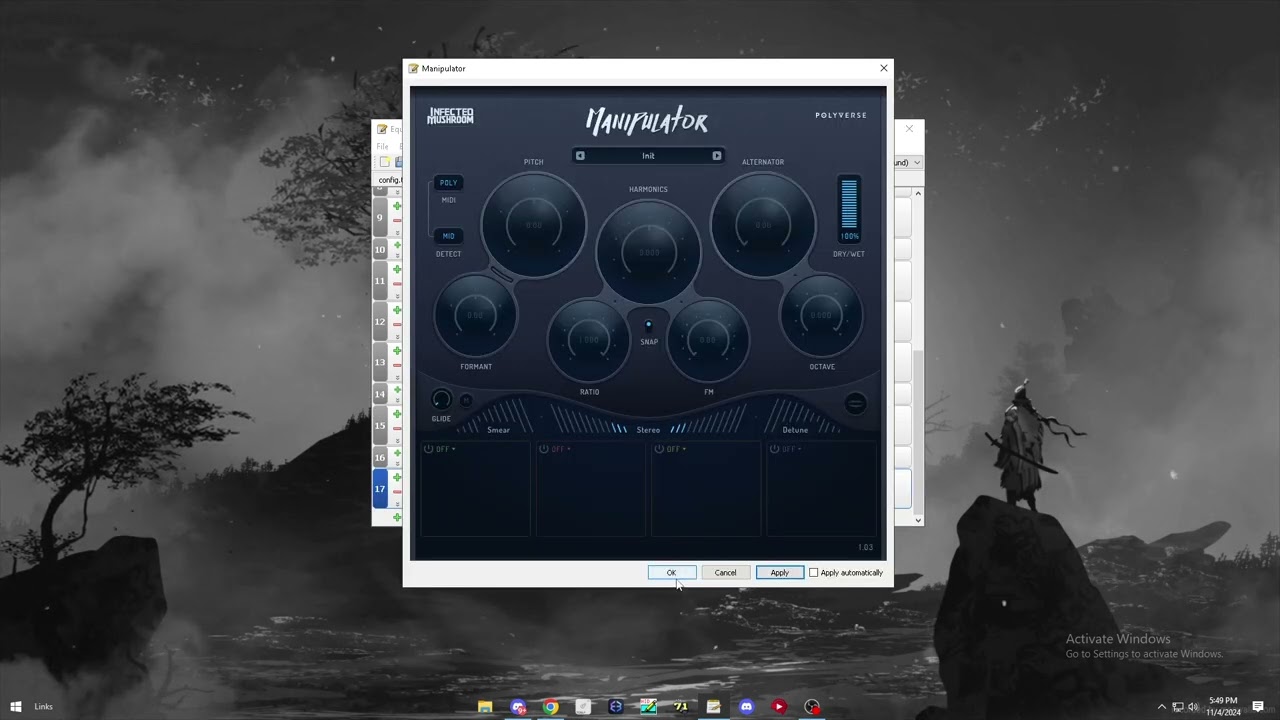Click the Apply button
1280x720 pixels.
[779, 573]
